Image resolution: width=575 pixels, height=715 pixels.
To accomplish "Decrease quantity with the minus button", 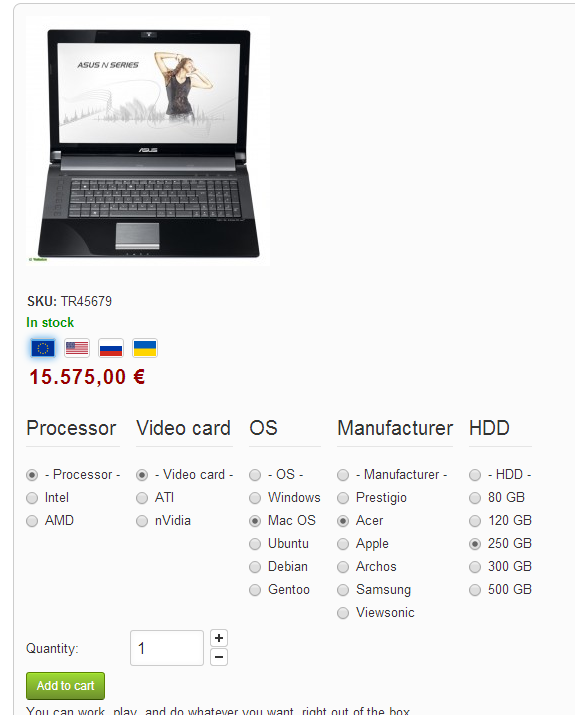I will 219,657.
